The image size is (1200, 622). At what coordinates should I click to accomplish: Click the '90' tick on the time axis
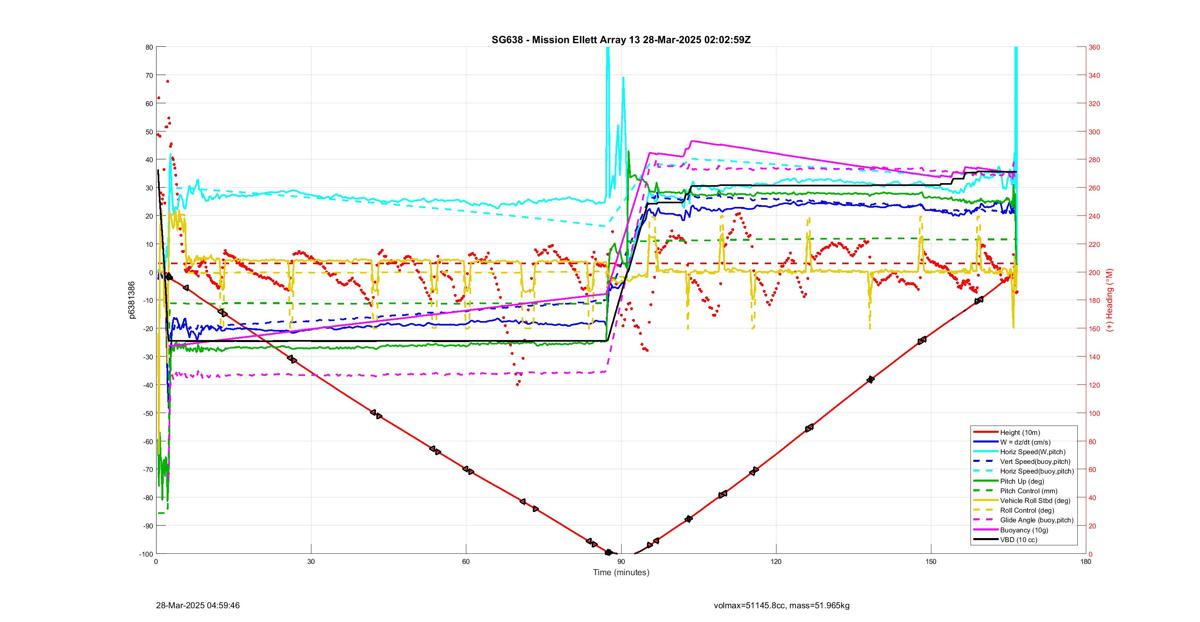tap(621, 561)
